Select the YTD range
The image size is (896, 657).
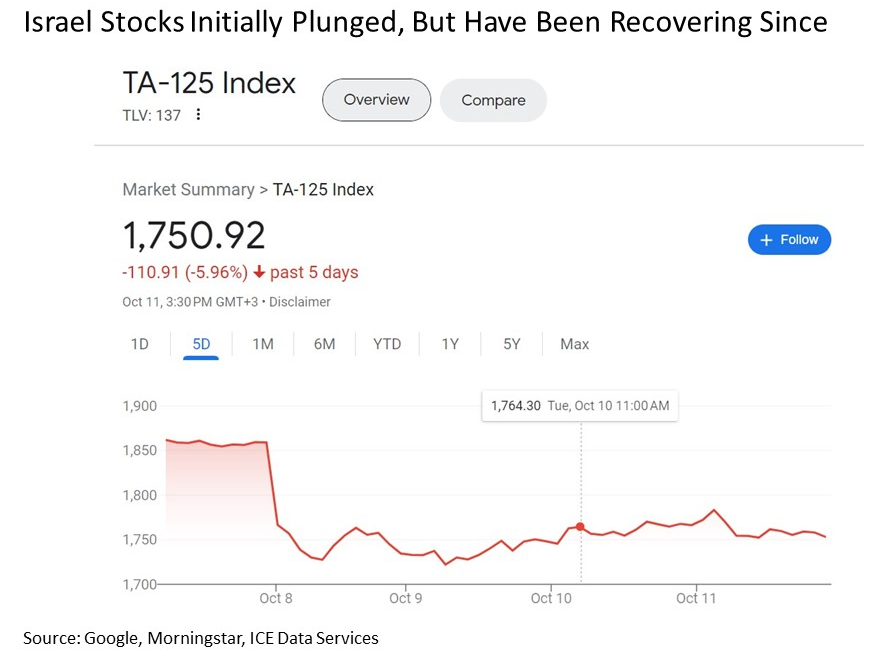pyautogui.click(x=387, y=344)
